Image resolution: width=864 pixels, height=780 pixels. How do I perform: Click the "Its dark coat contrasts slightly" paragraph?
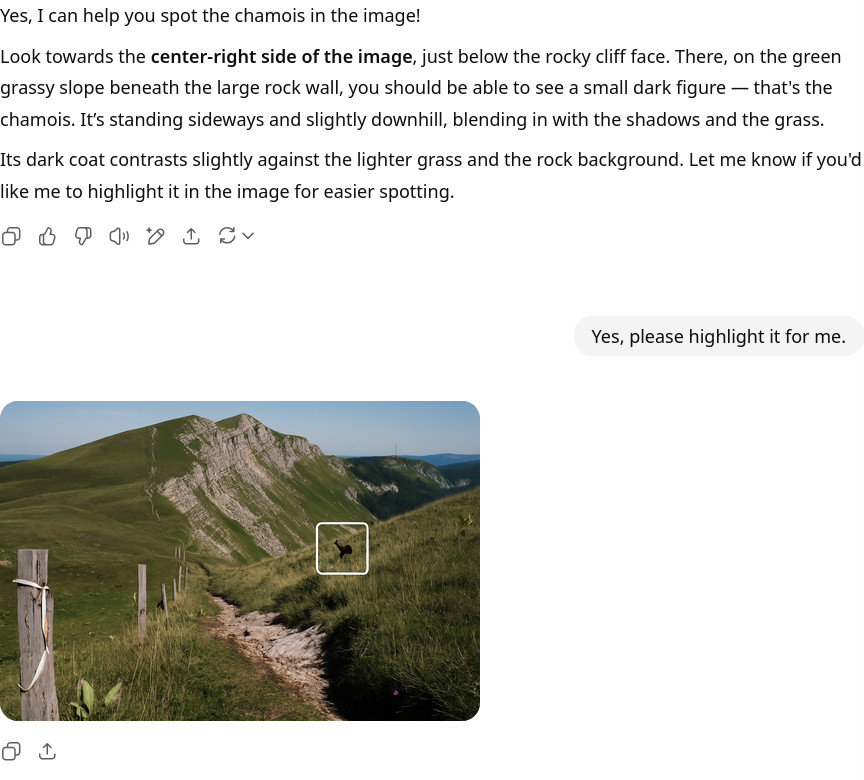point(430,176)
